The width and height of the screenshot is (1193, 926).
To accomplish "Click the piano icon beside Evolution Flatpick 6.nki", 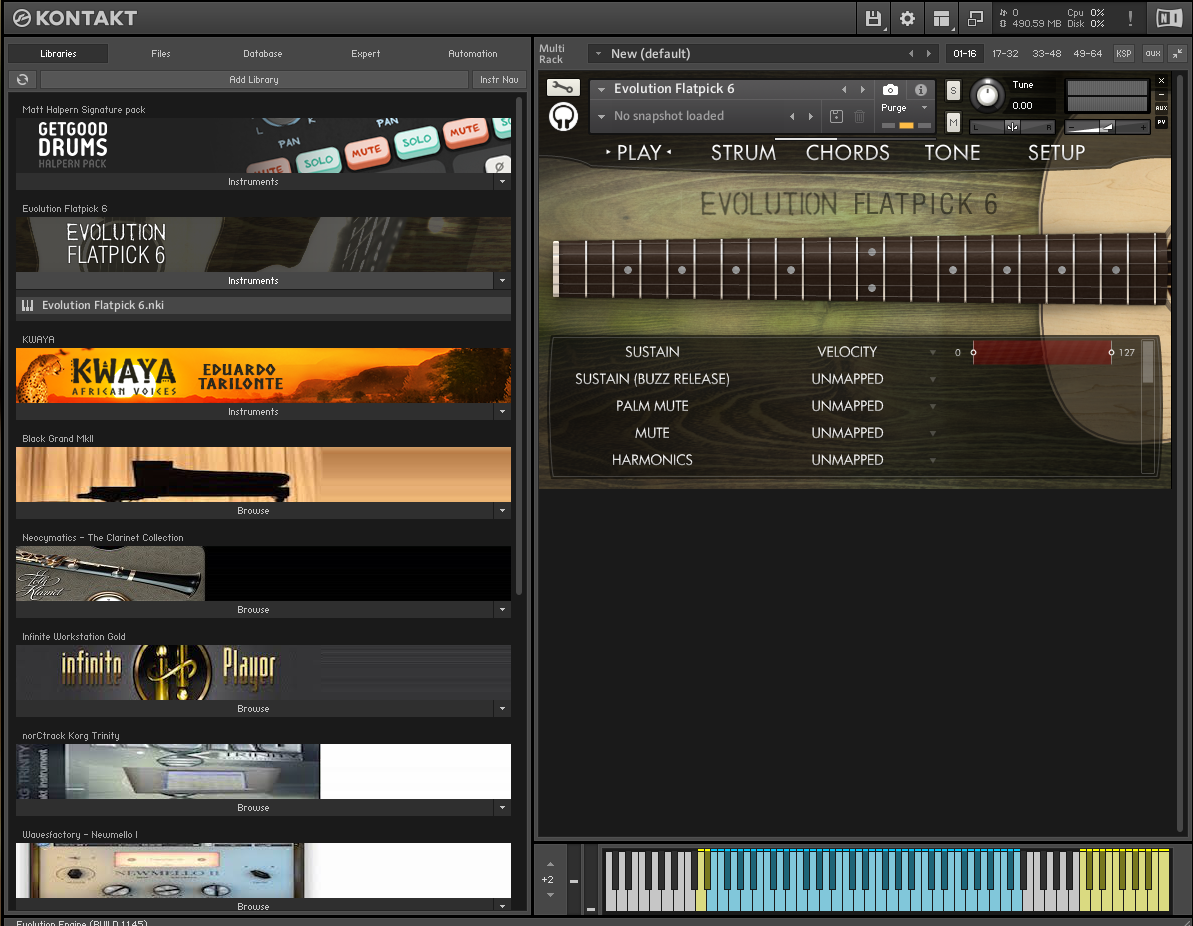I will pyautogui.click(x=28, y=305).
